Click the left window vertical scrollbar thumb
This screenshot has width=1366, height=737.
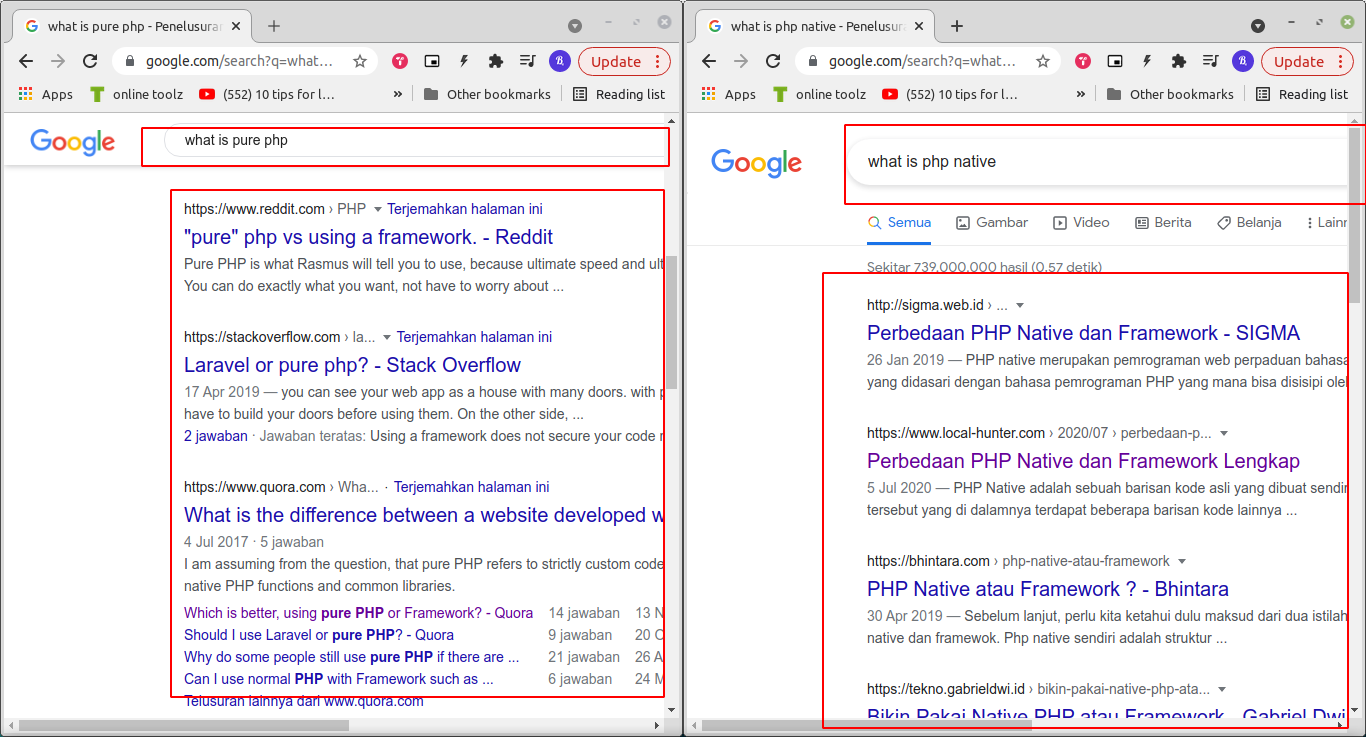[x=673, y=322]
